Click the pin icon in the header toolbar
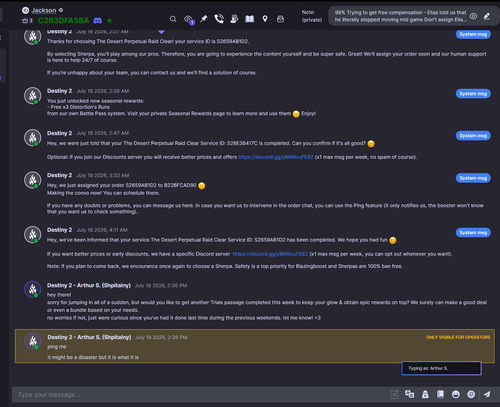 (203, 19)
